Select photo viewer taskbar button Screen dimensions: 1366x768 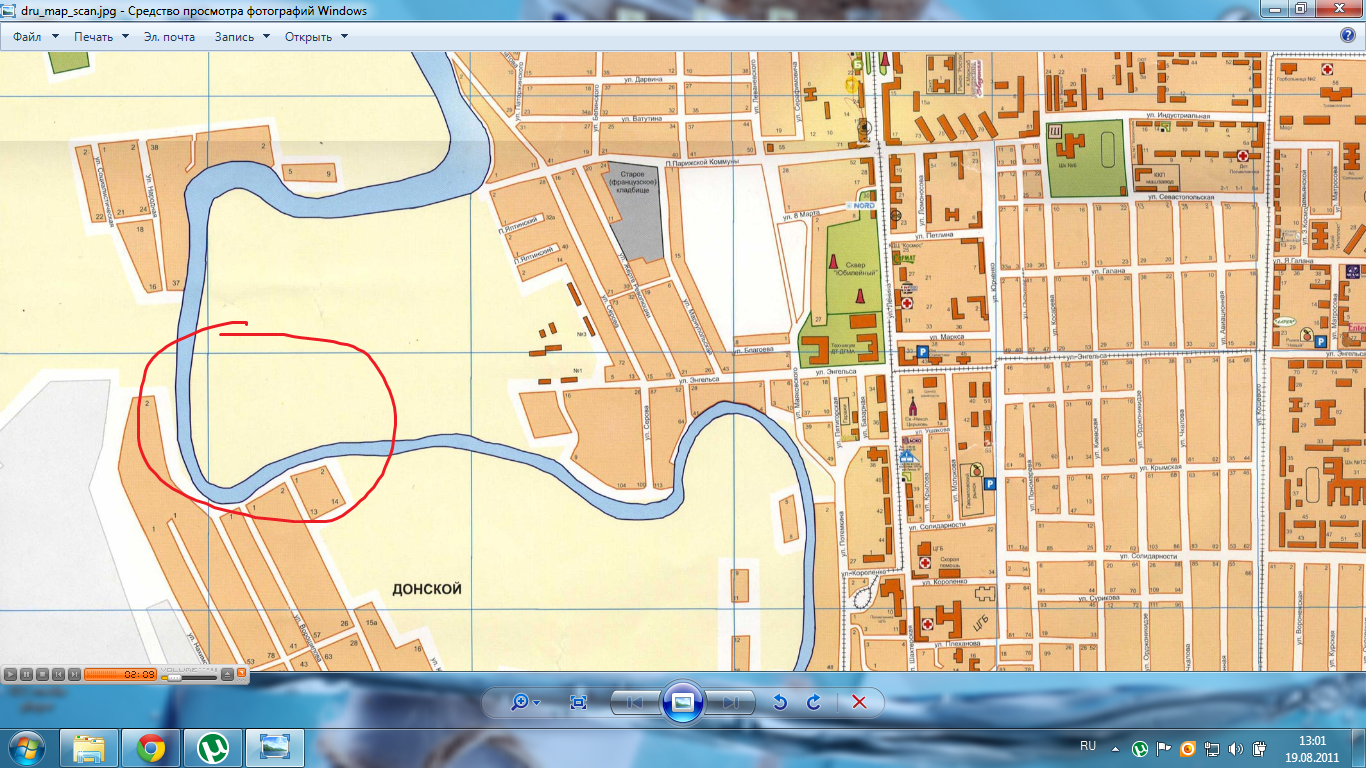[x=274, y=747]
